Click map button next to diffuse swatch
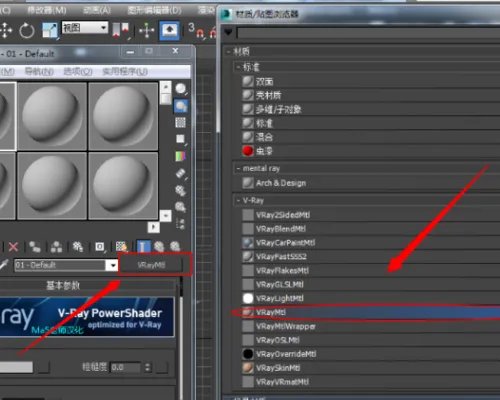Screen dimensions: 500x400 point(43,367)
